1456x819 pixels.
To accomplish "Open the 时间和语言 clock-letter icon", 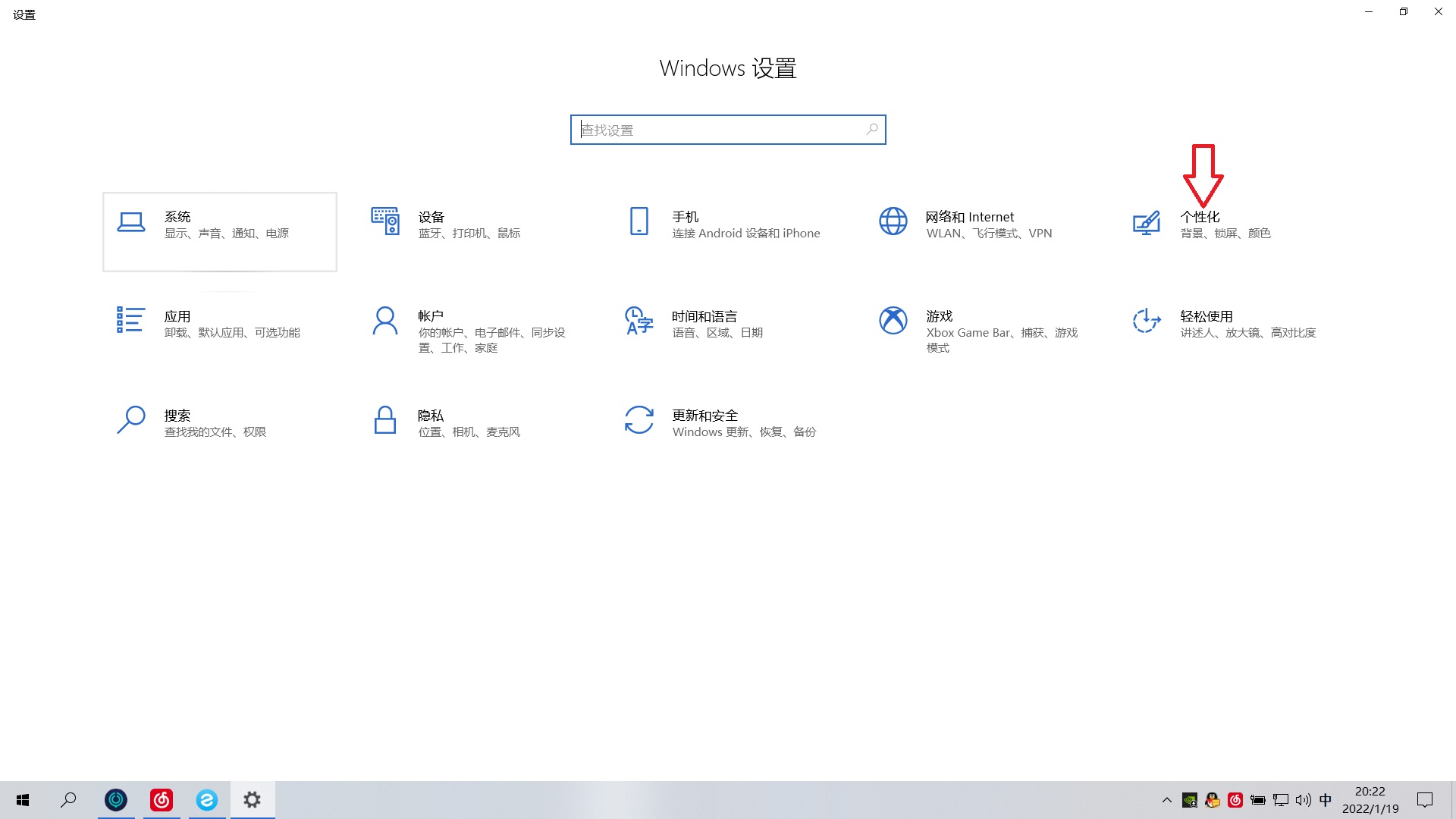I will [639, 321].
